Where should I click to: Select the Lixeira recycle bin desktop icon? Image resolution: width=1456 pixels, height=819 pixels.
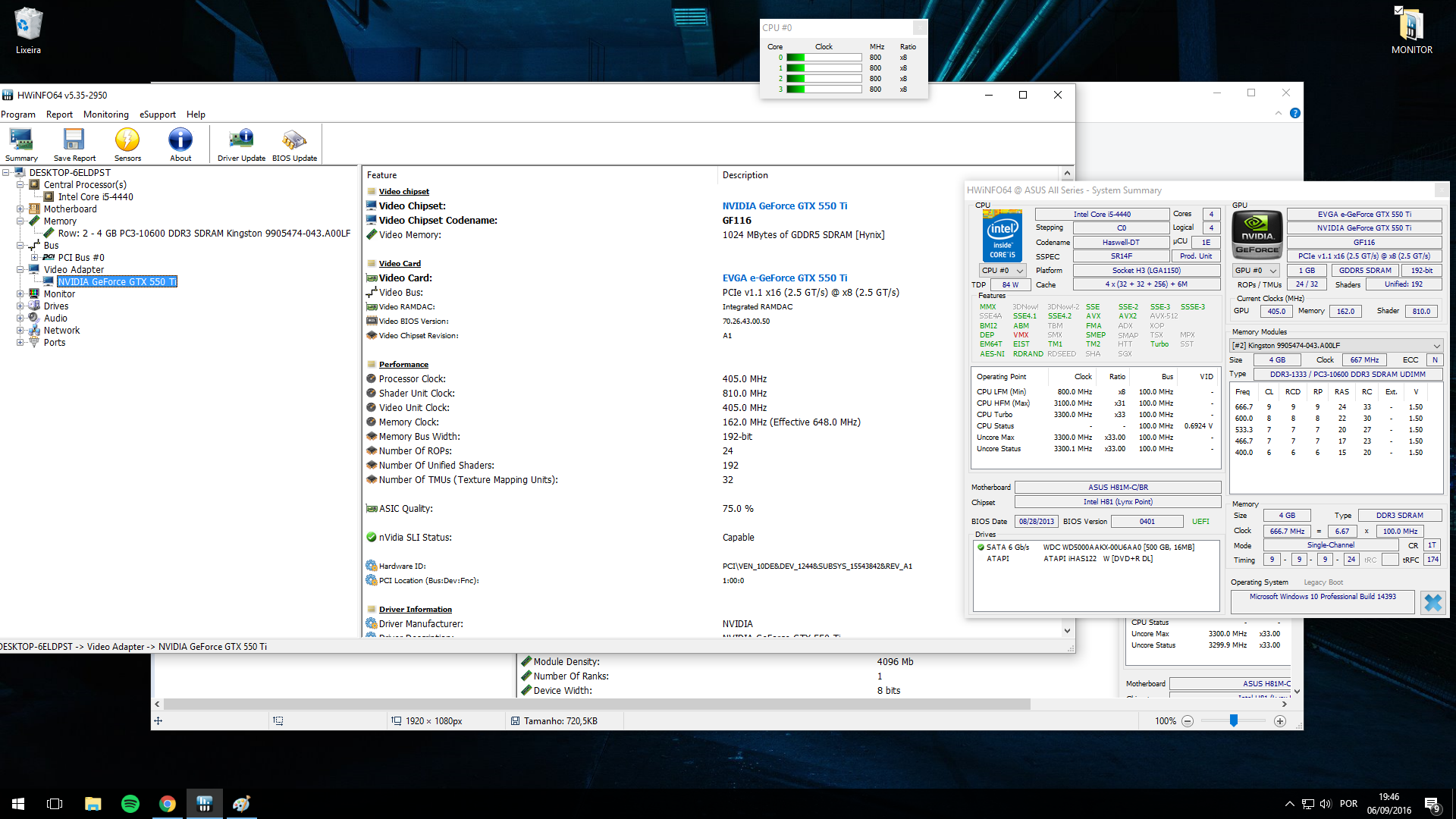click(28, 30)
